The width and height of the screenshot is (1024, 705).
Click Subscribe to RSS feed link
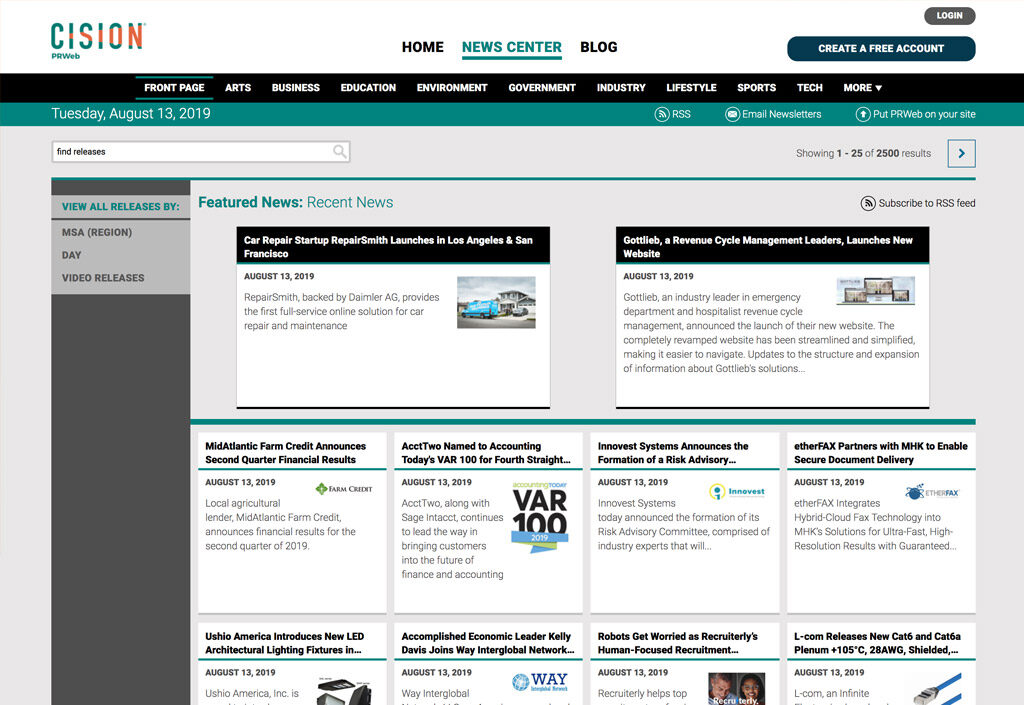(927, 204)
